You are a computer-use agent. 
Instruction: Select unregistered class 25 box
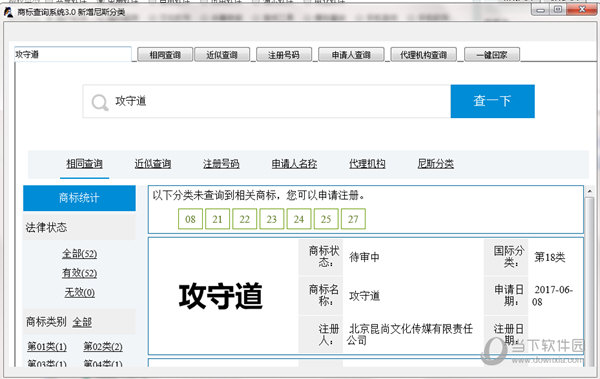pyautogui.click(x=326, y=219)
